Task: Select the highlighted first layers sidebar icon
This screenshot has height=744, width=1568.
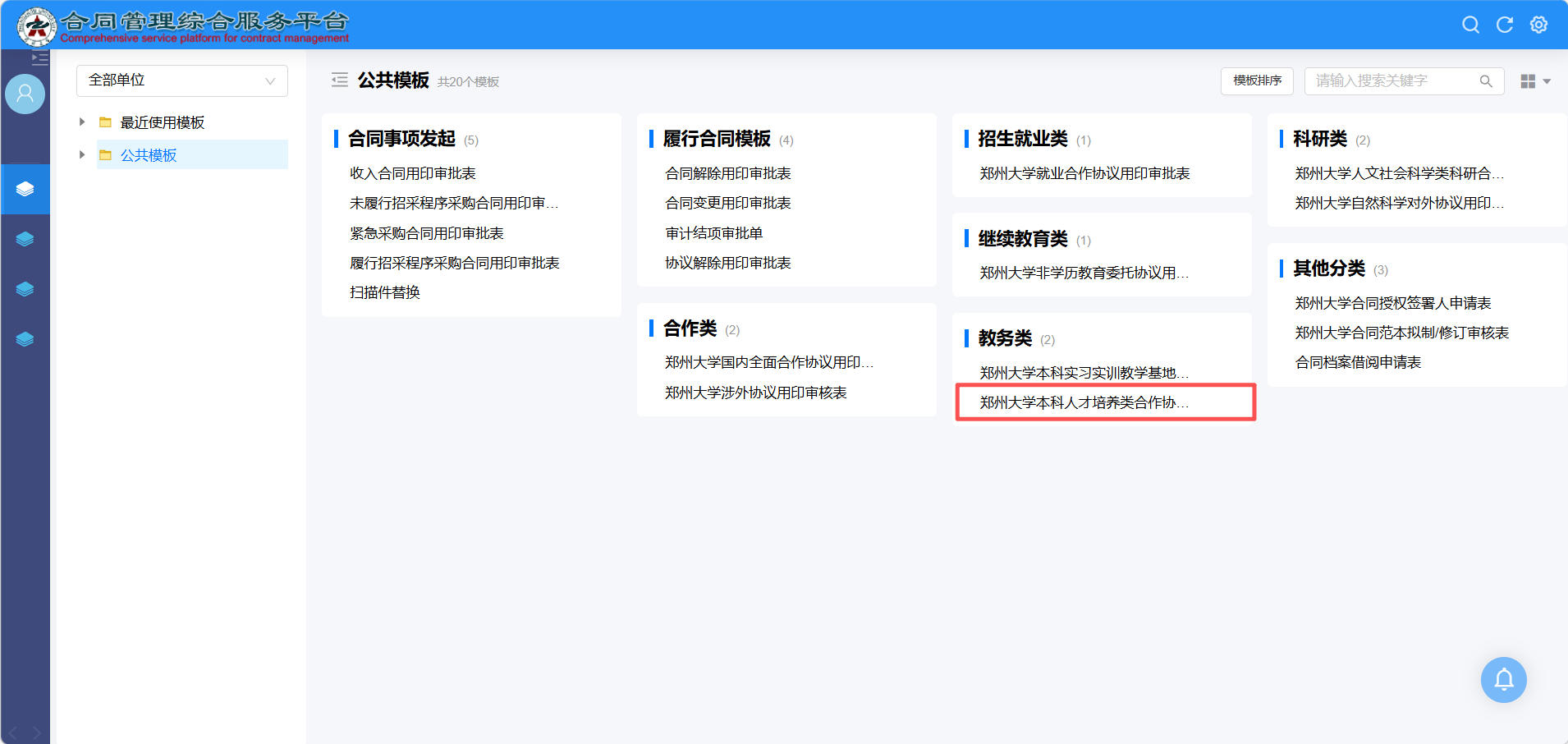Action: (25, 189)
